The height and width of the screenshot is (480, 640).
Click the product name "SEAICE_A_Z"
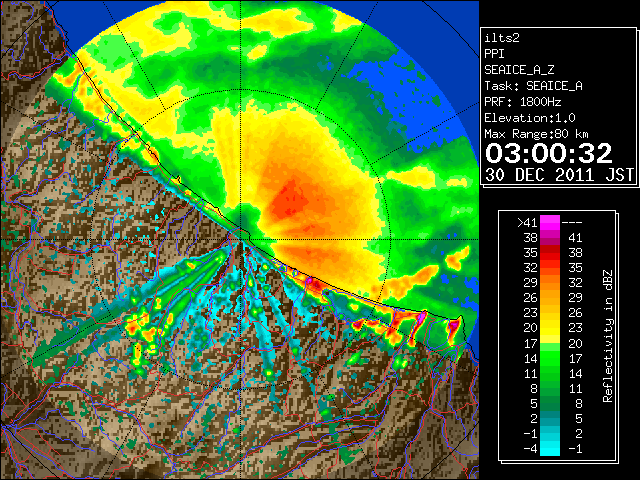tap(519, 70)
